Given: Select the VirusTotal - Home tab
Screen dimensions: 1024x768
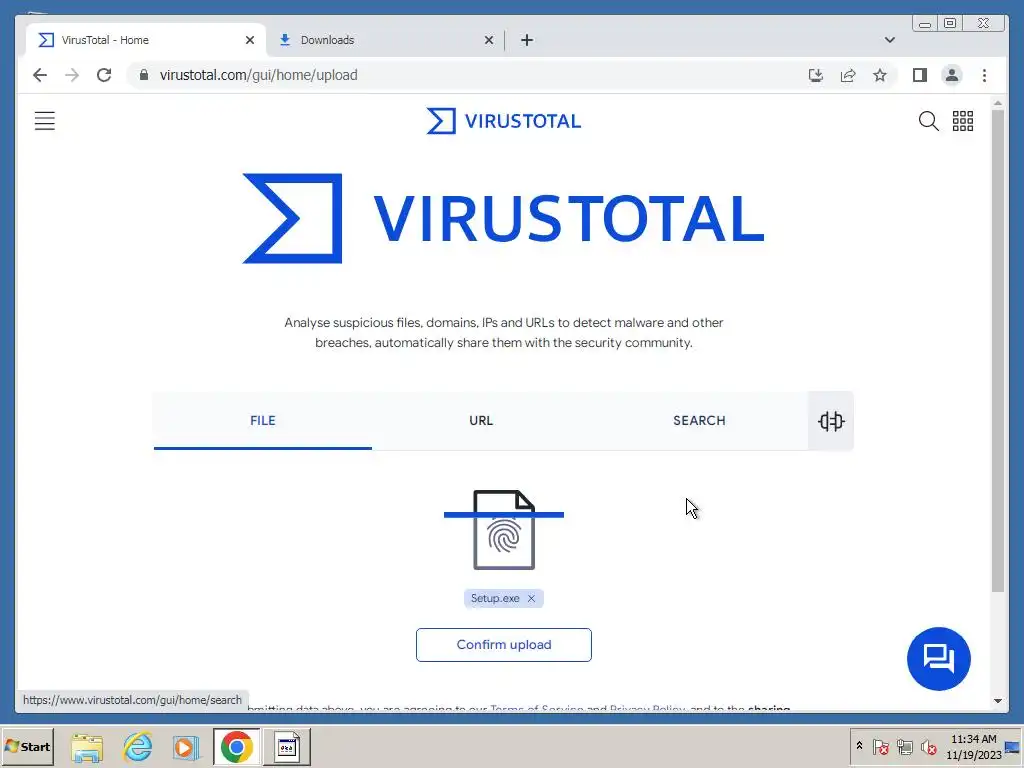Looking at the screenshot, I should (146, 40).
